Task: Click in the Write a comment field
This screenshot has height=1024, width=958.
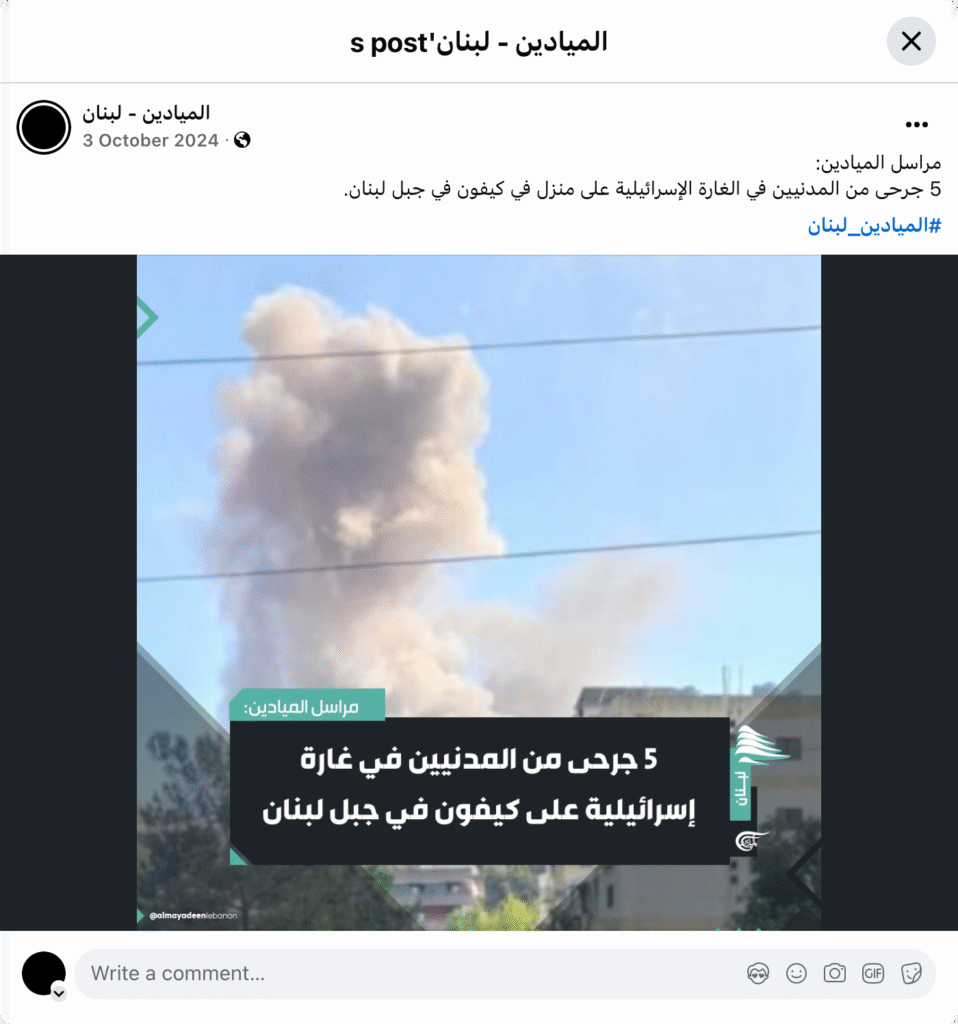Action: pyautogui.click(x=505, y=974)
